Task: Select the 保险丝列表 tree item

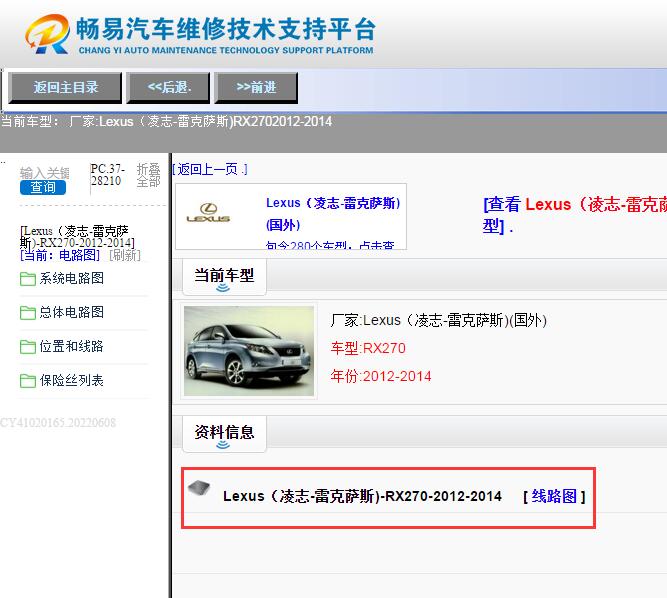Action: [71, 380]
